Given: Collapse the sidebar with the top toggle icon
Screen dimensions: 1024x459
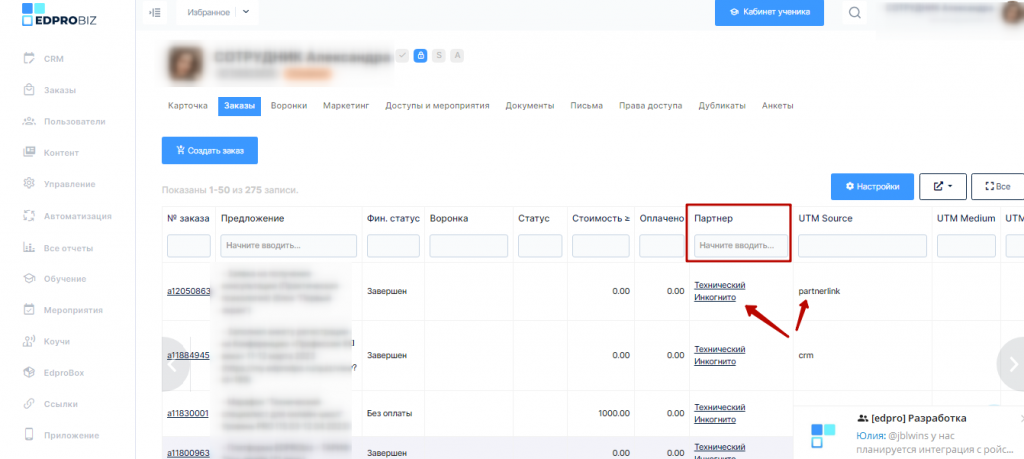Looking at the screenshot, I should pyautogui.click(x=155, y=12).
